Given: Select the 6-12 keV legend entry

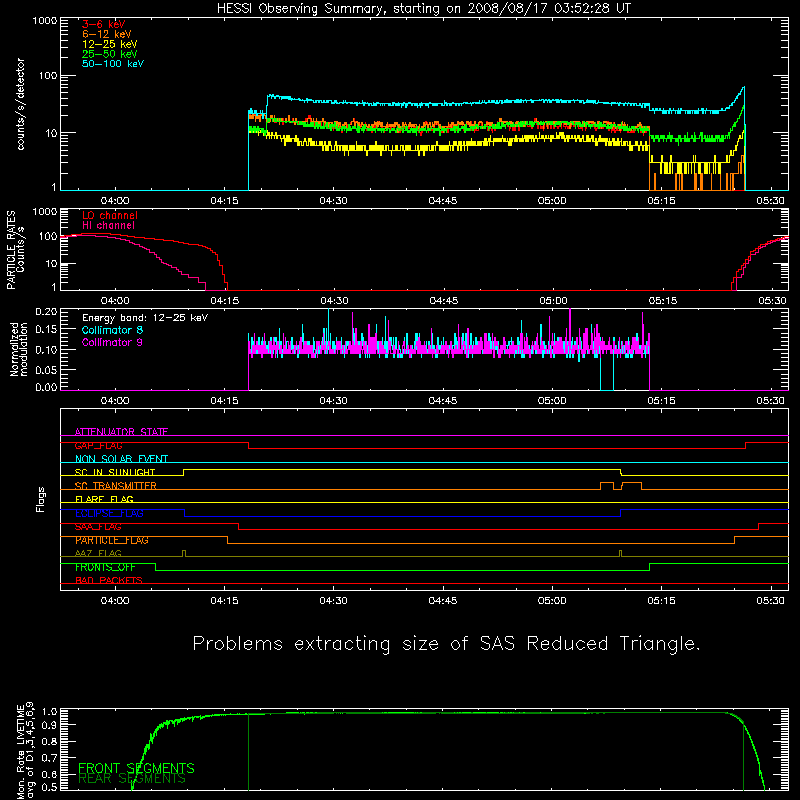Looking at the screenshot, I should click(x=107, y=34).
